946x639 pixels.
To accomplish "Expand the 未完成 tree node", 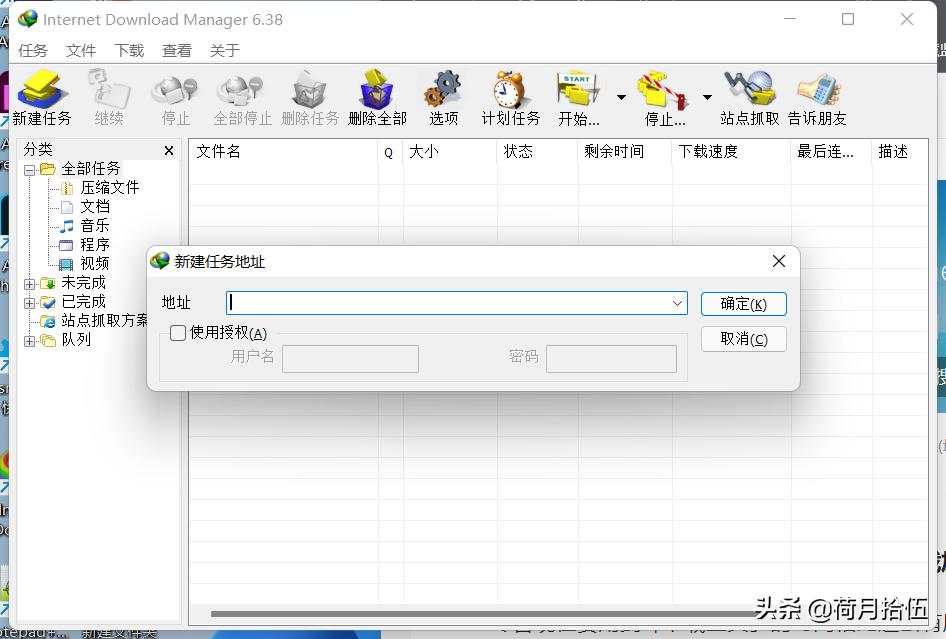I will [29, 284].
